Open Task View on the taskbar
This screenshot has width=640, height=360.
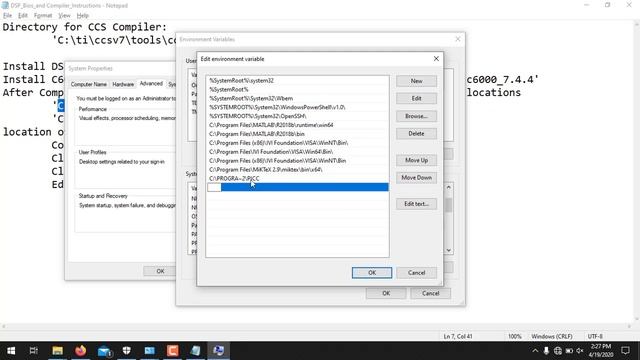click(x=34, y=351)
